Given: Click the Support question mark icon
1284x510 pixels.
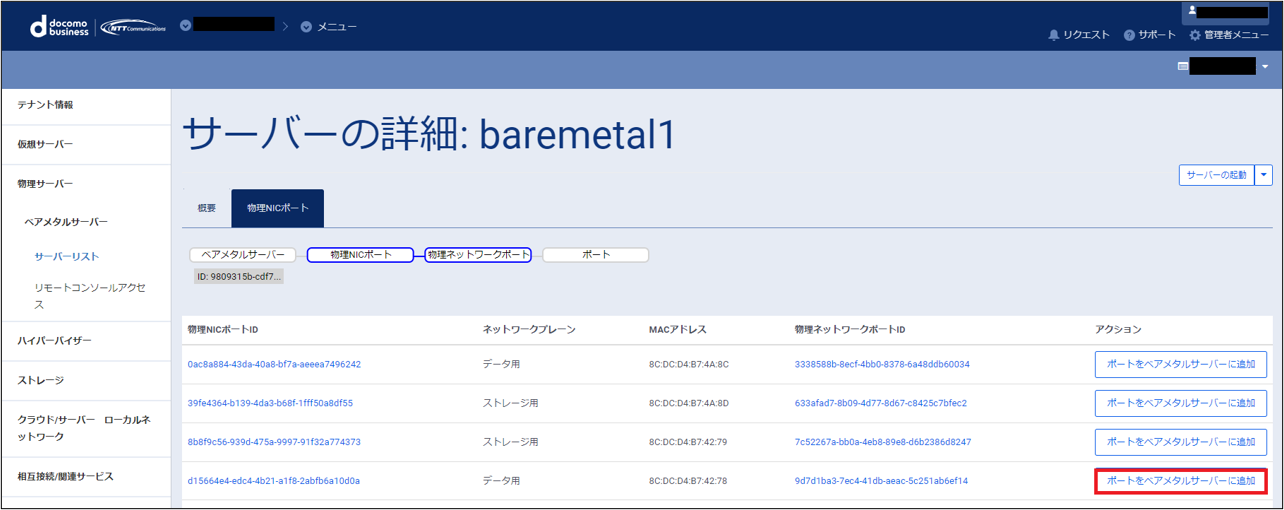Looking at the screenshot, I should point(1129,35).
